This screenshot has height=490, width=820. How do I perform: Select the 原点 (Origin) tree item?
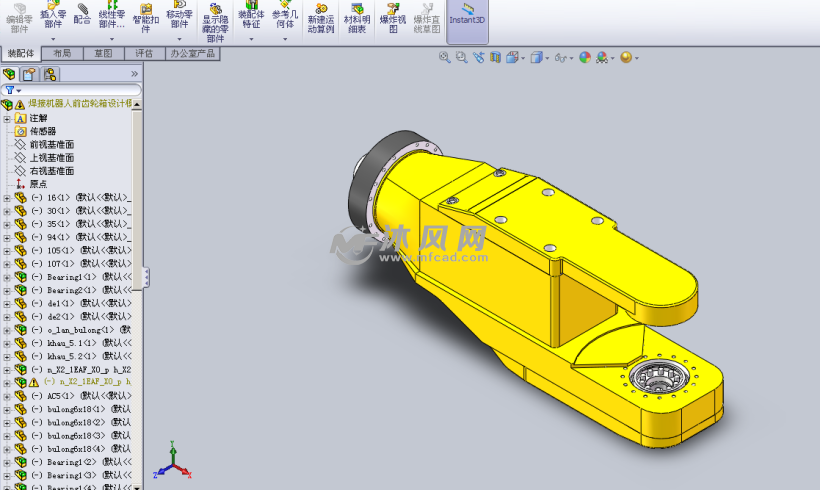tap(38, 184)
